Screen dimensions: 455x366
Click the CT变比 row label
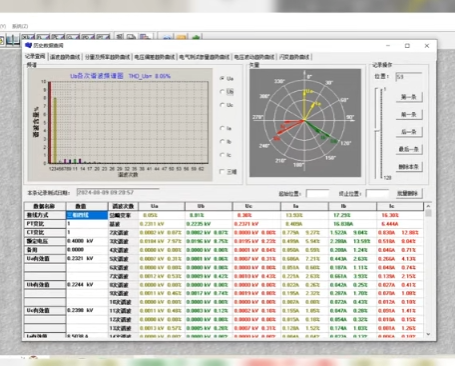coord(45,232)
